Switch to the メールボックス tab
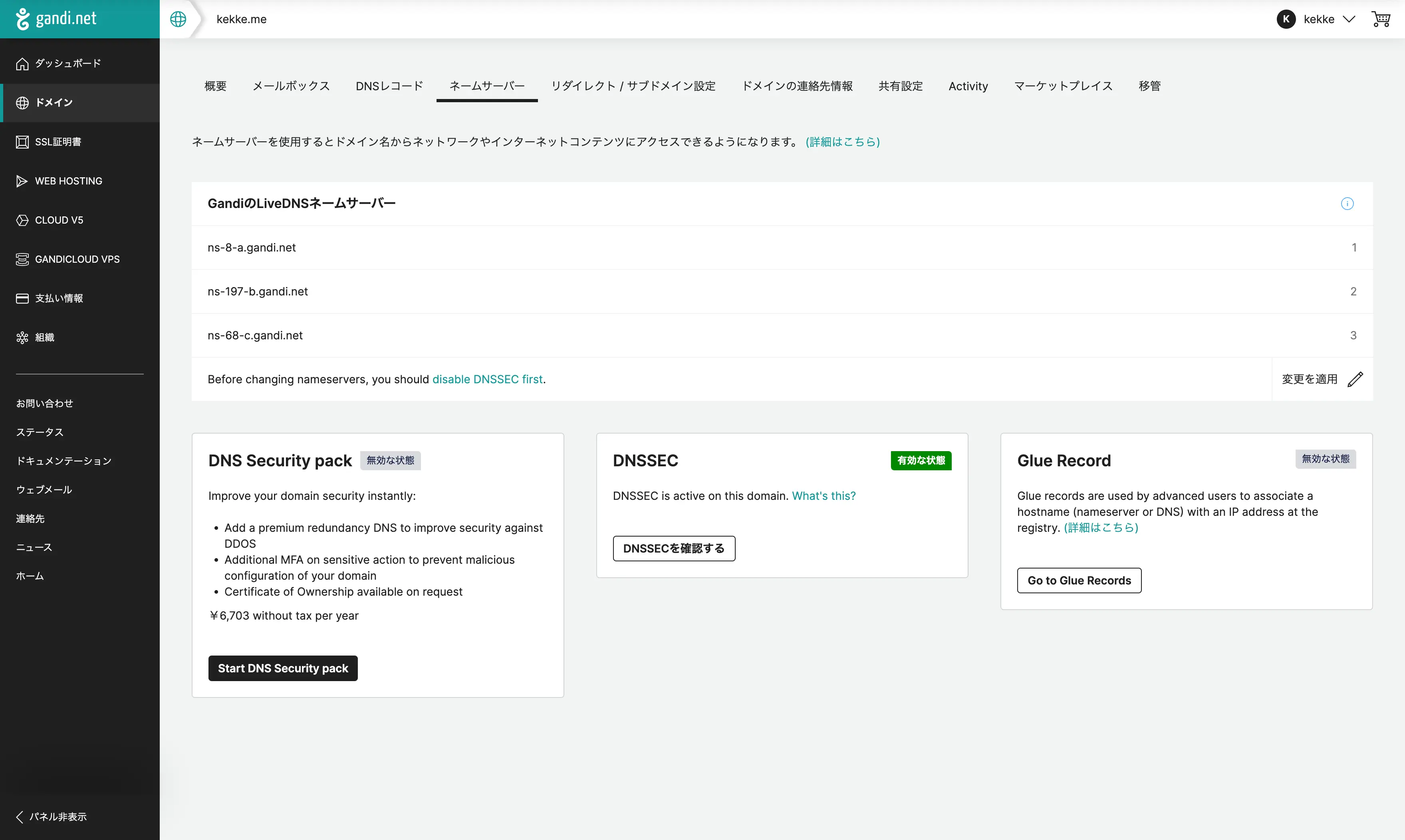 [291, 86]
